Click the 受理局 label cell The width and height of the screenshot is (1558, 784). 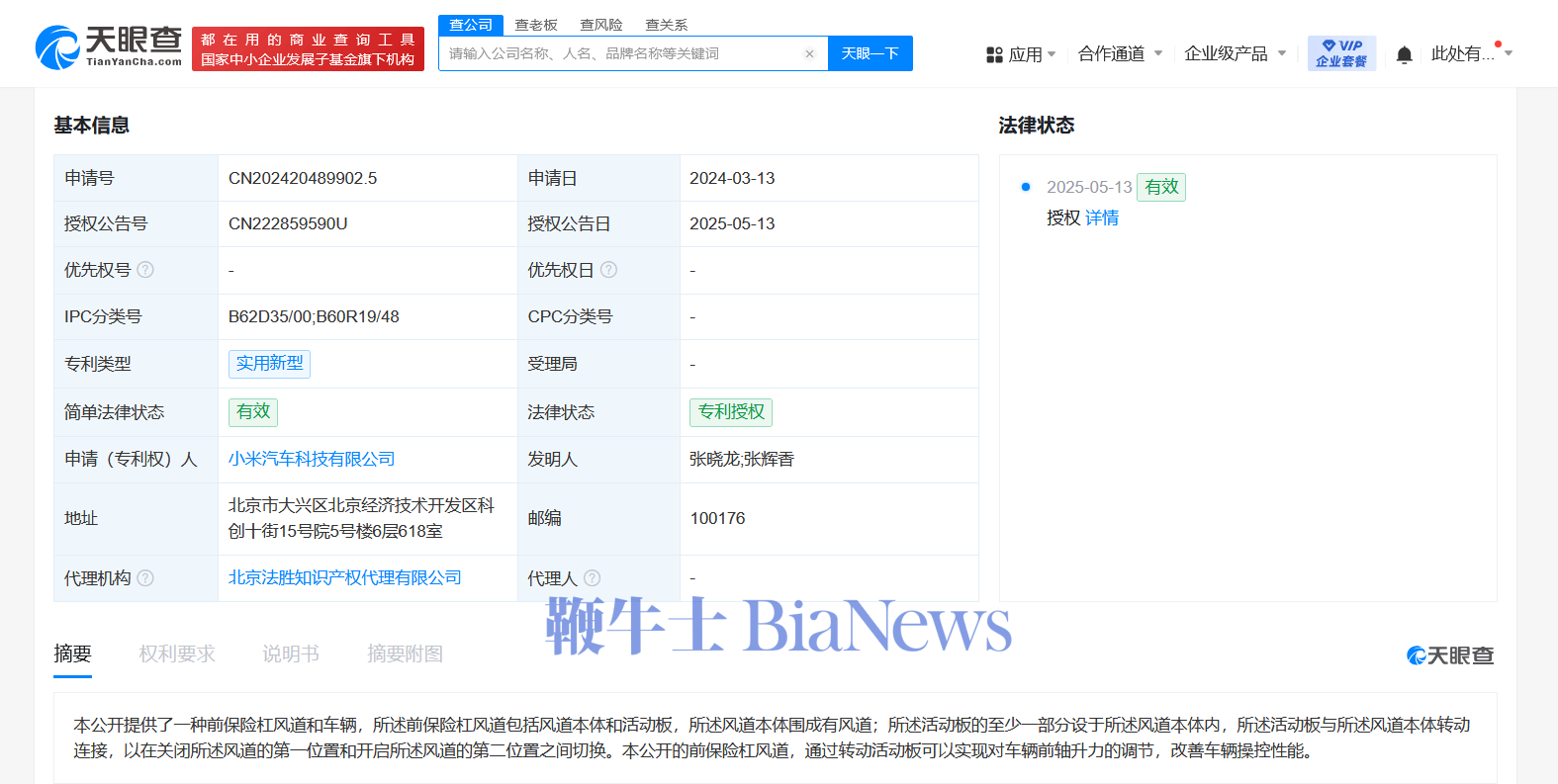click(598, 364)
